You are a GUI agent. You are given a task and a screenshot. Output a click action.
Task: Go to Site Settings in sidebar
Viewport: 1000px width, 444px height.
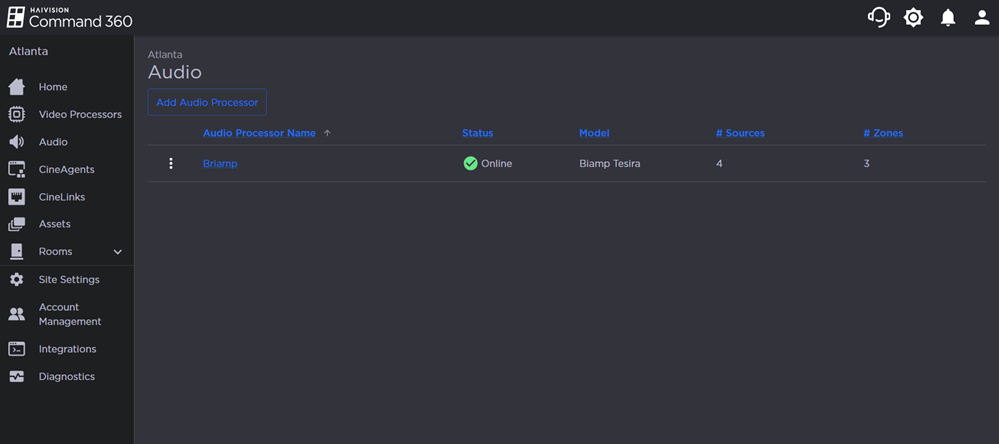coord(68,280)
